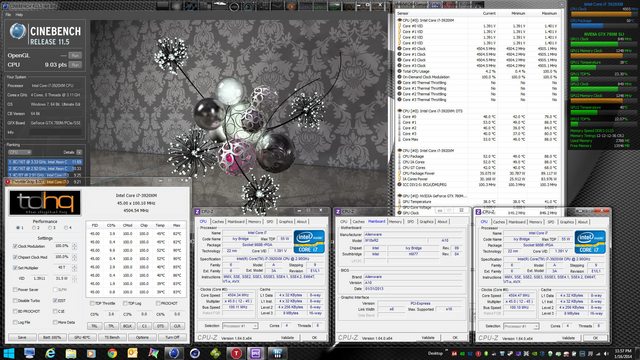640x360 pixels.
Task: Select performance profile 4 radio button
Action: (x=66, y=228)
